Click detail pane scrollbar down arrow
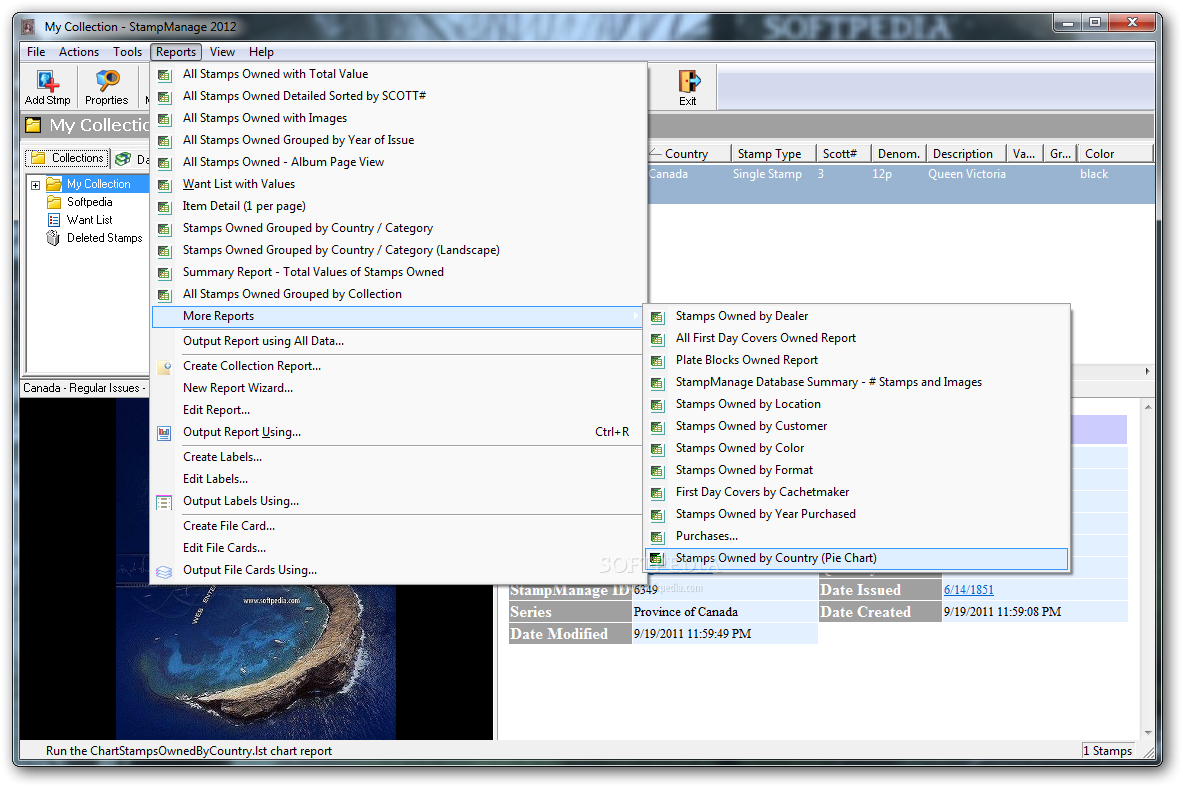Screen dimensions: 1183x787 pos(1148,733)
